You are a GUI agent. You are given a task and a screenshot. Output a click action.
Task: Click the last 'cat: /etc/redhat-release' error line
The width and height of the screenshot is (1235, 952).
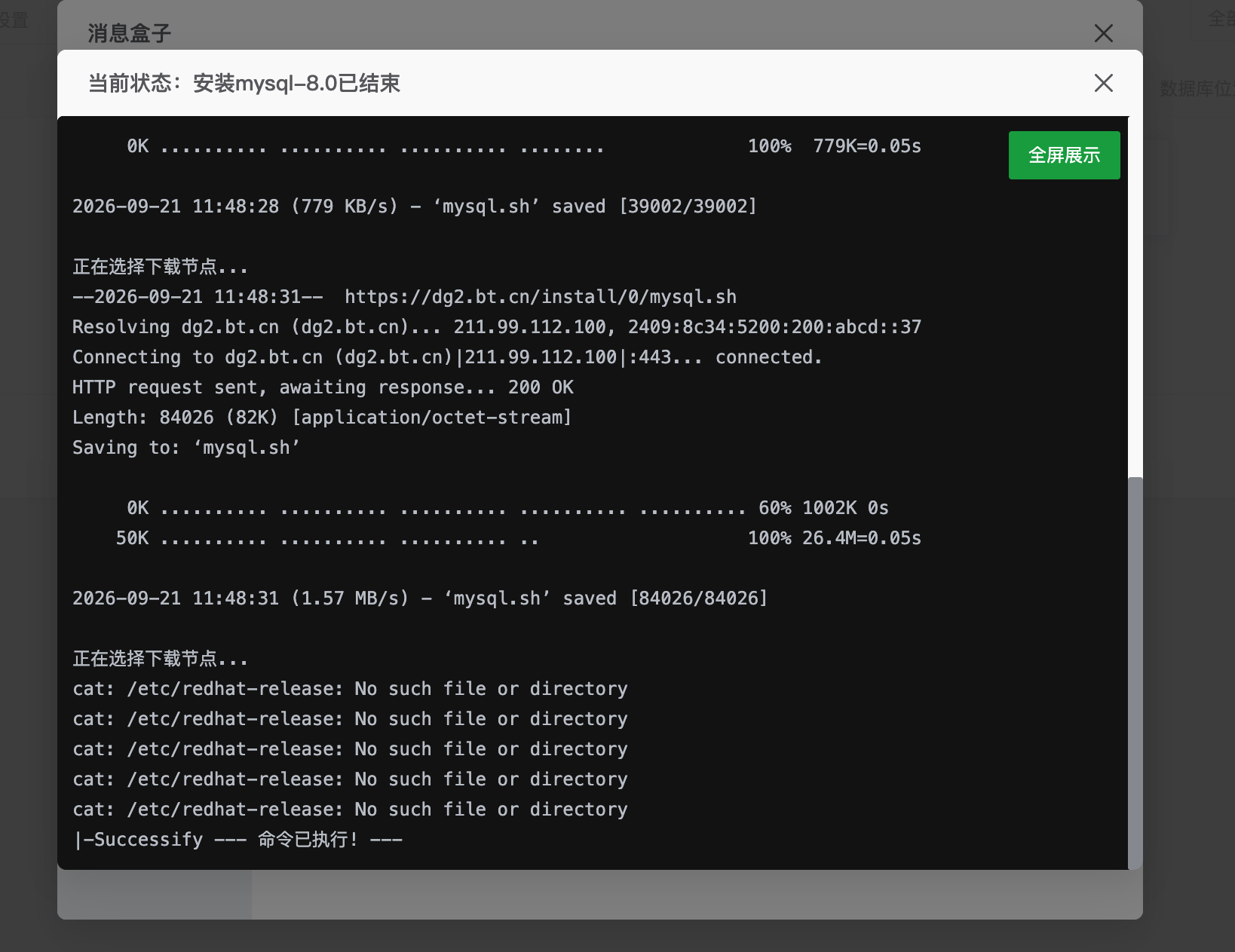point(350,810)
